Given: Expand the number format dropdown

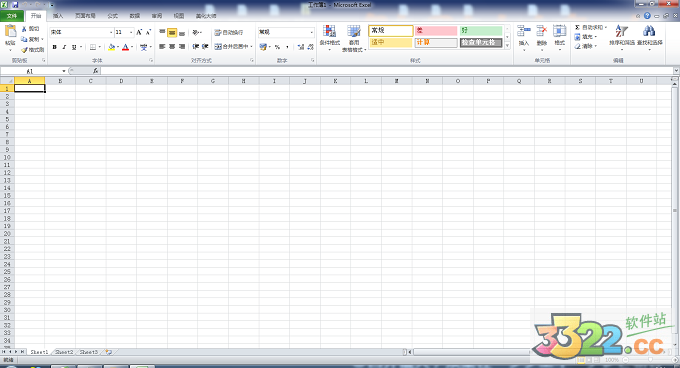Looking at the screenshot, I should (x=311, y=32).
